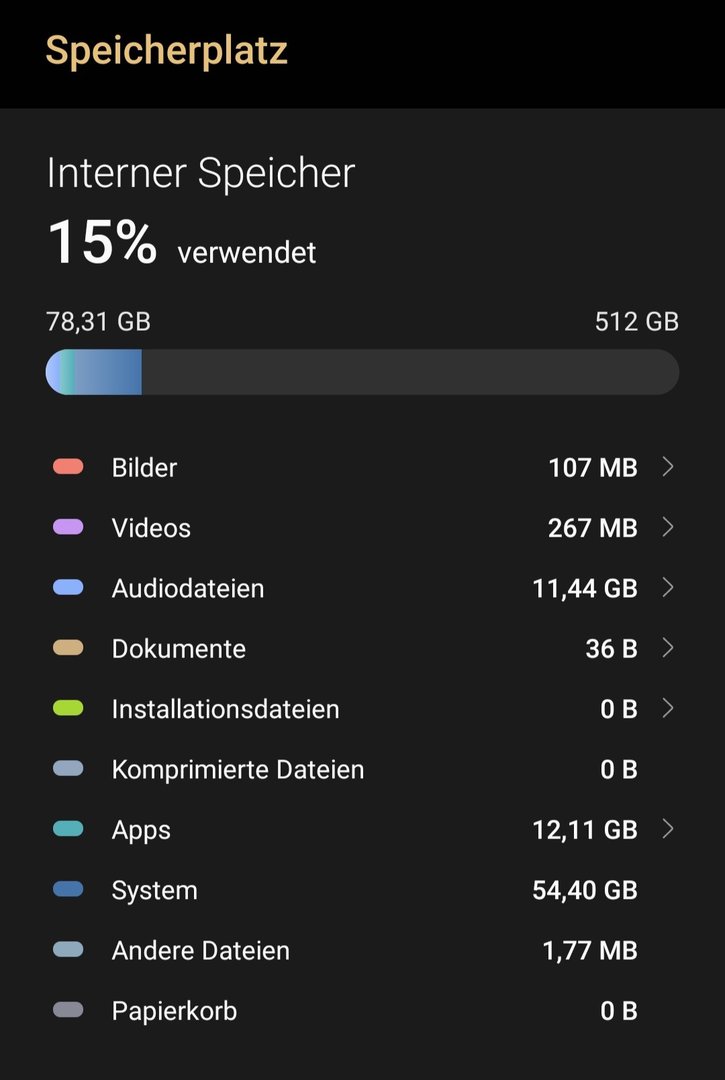Click the blue Audiodateien color pill

(x=68, y=588)
